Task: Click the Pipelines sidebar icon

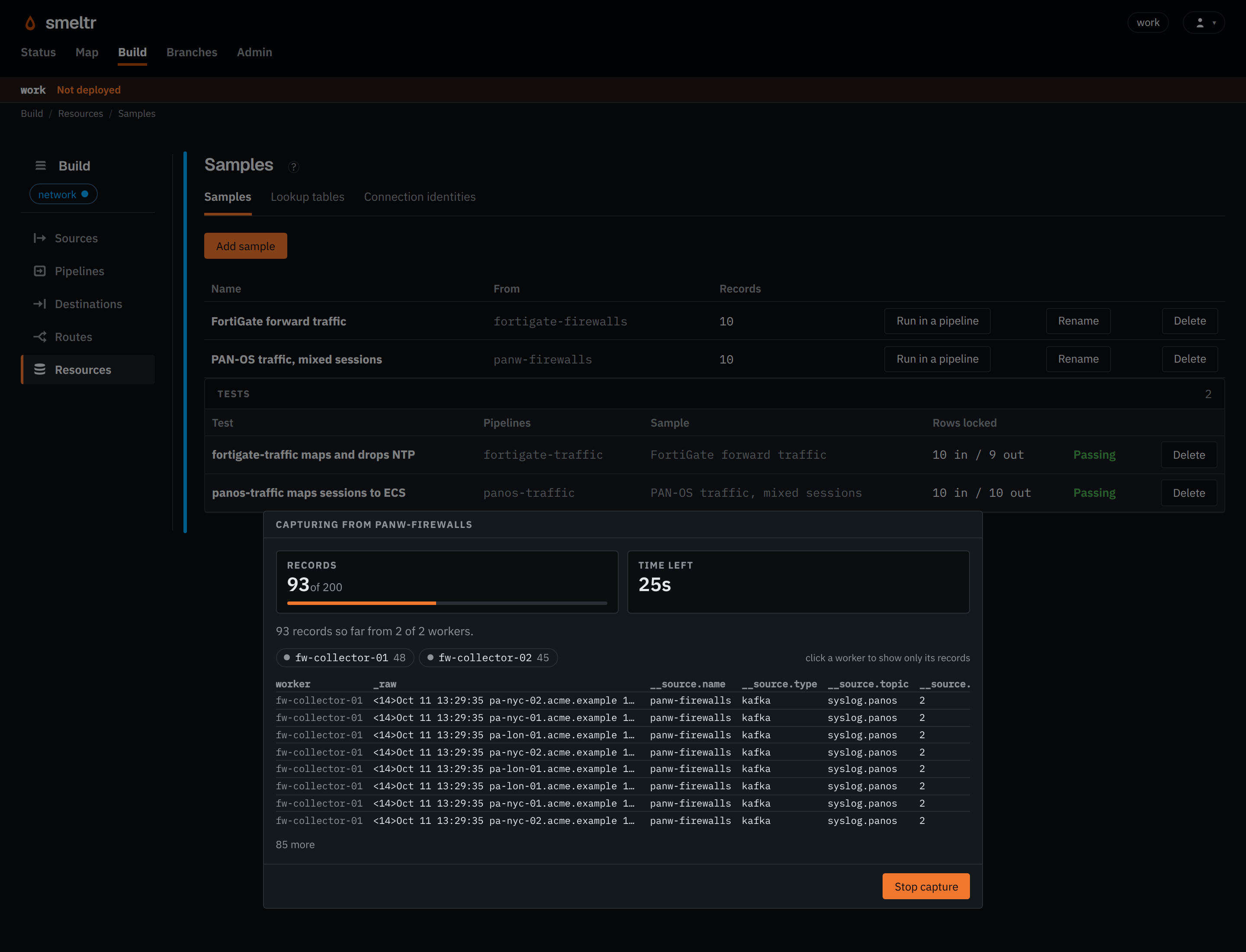Action: coord(40,271)
